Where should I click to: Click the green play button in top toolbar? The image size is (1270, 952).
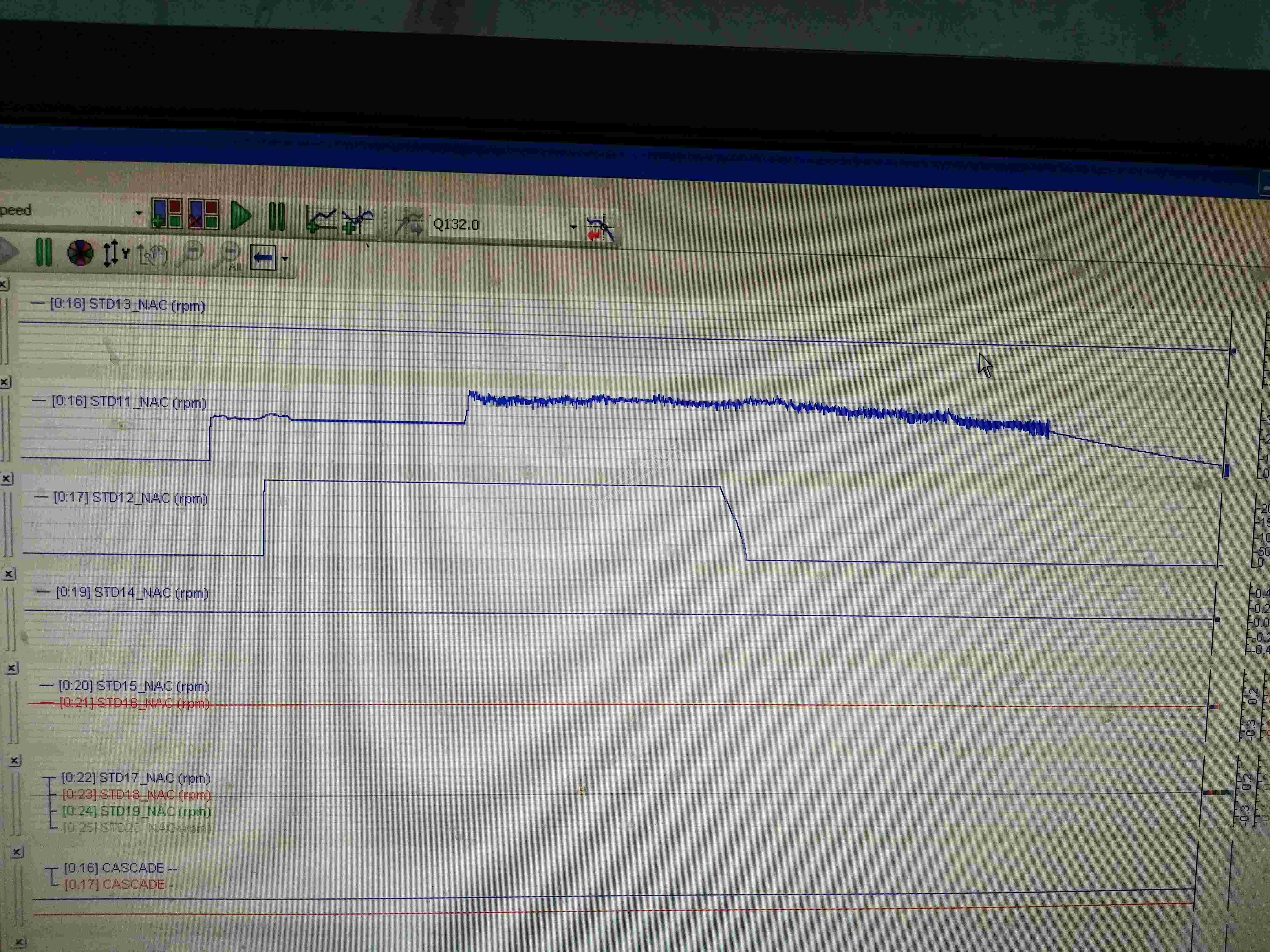241,216
